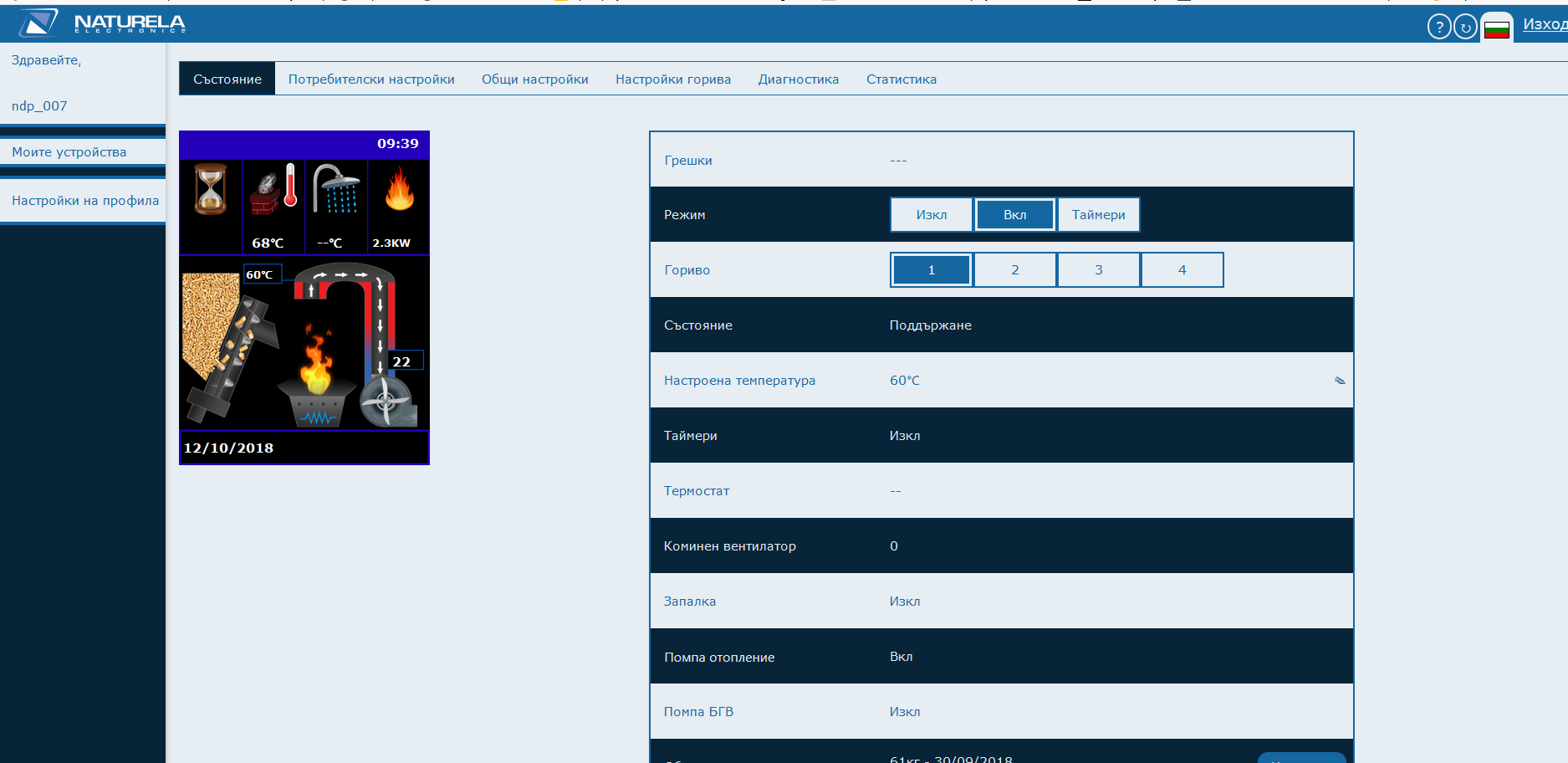This screenshot has height=763, width=1568.
Task: Click the fan icon on burner diagram
Action: point(386,402)
